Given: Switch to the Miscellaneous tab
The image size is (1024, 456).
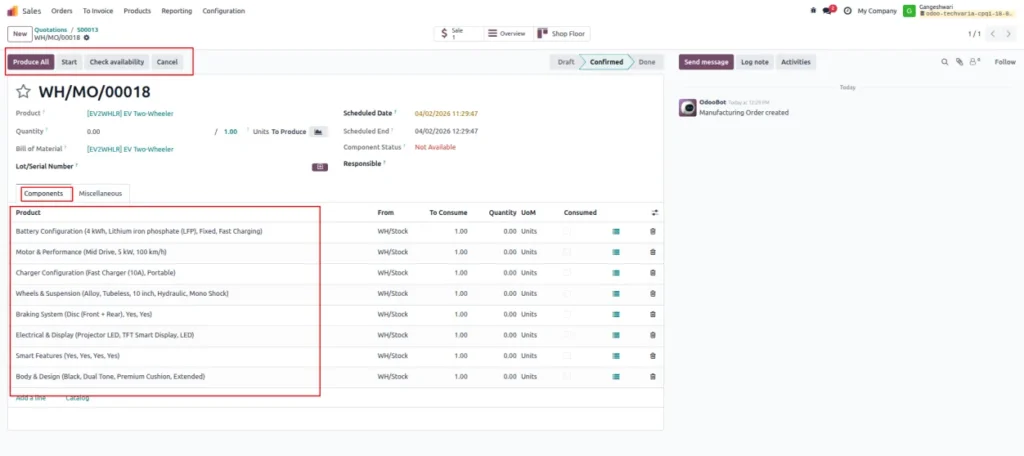Looking at the screenshot, I should coord(101,193).
